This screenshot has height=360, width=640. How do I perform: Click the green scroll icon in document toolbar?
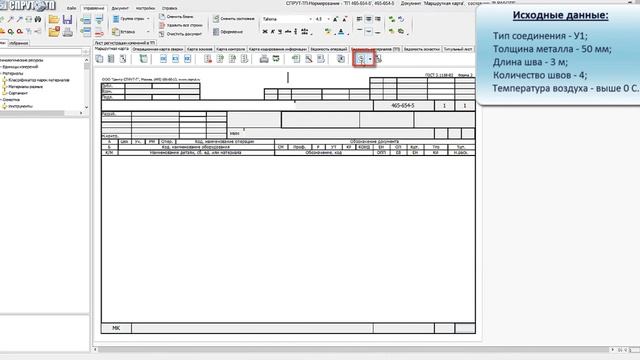(x=143, y=59)
